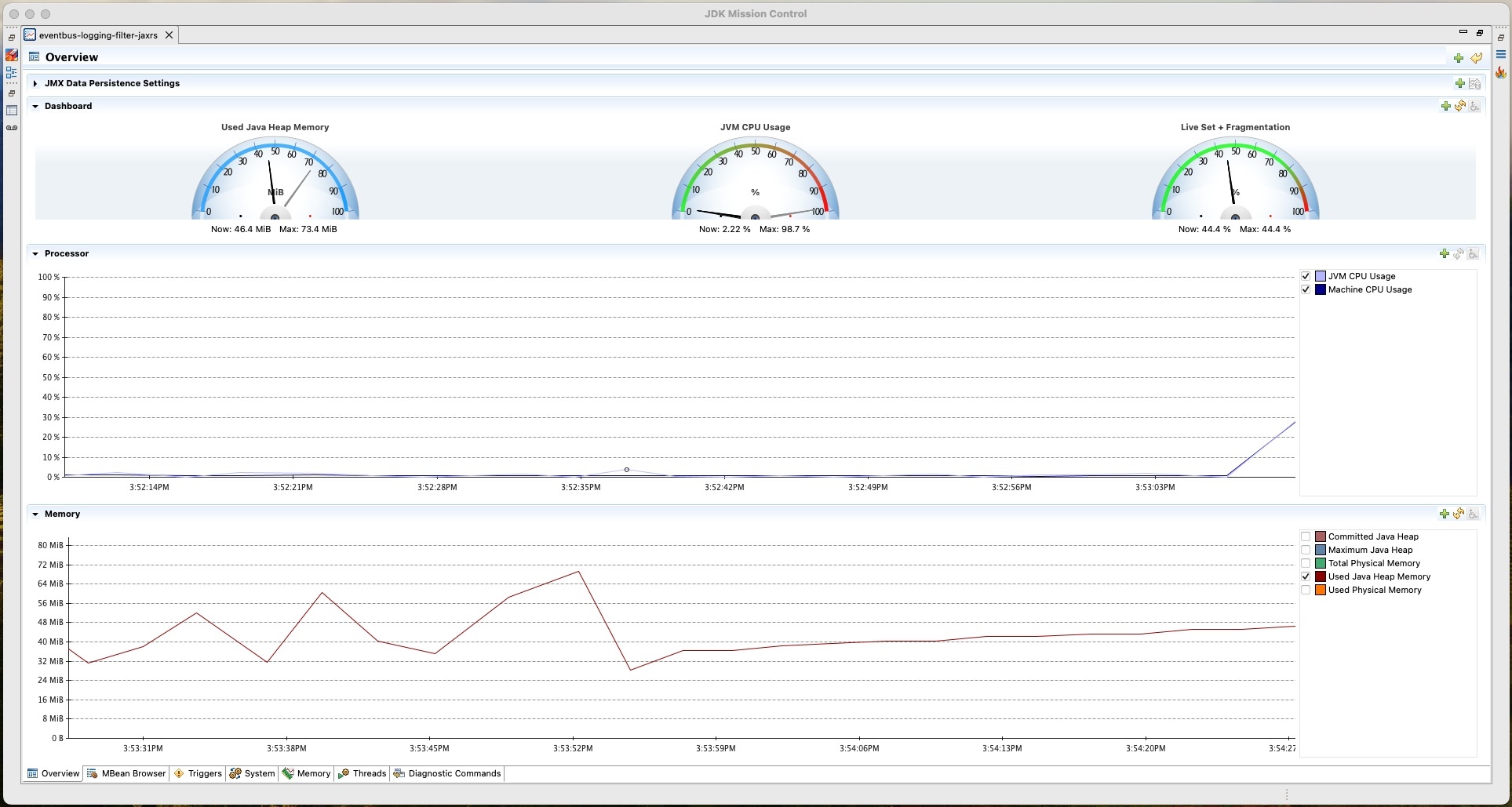
Task: Switch to the System tab
Action: pos(252,773)
